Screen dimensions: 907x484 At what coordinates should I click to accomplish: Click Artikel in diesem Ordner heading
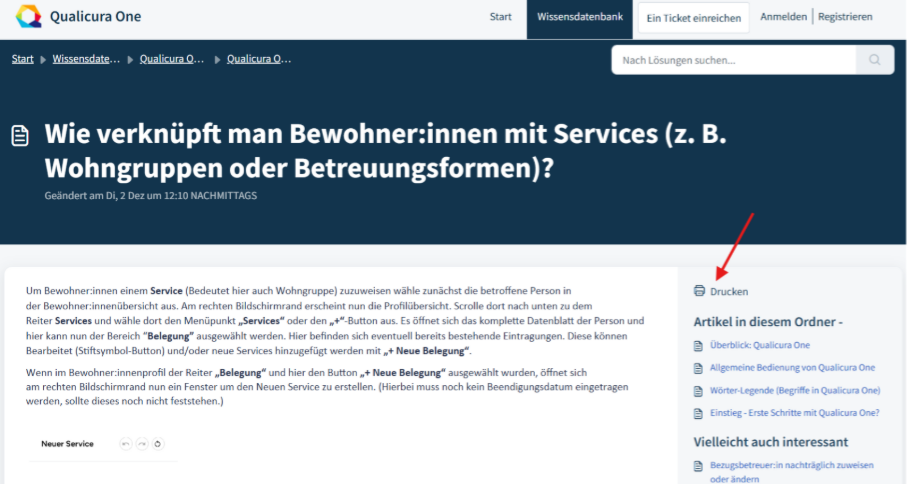point(768,322)
